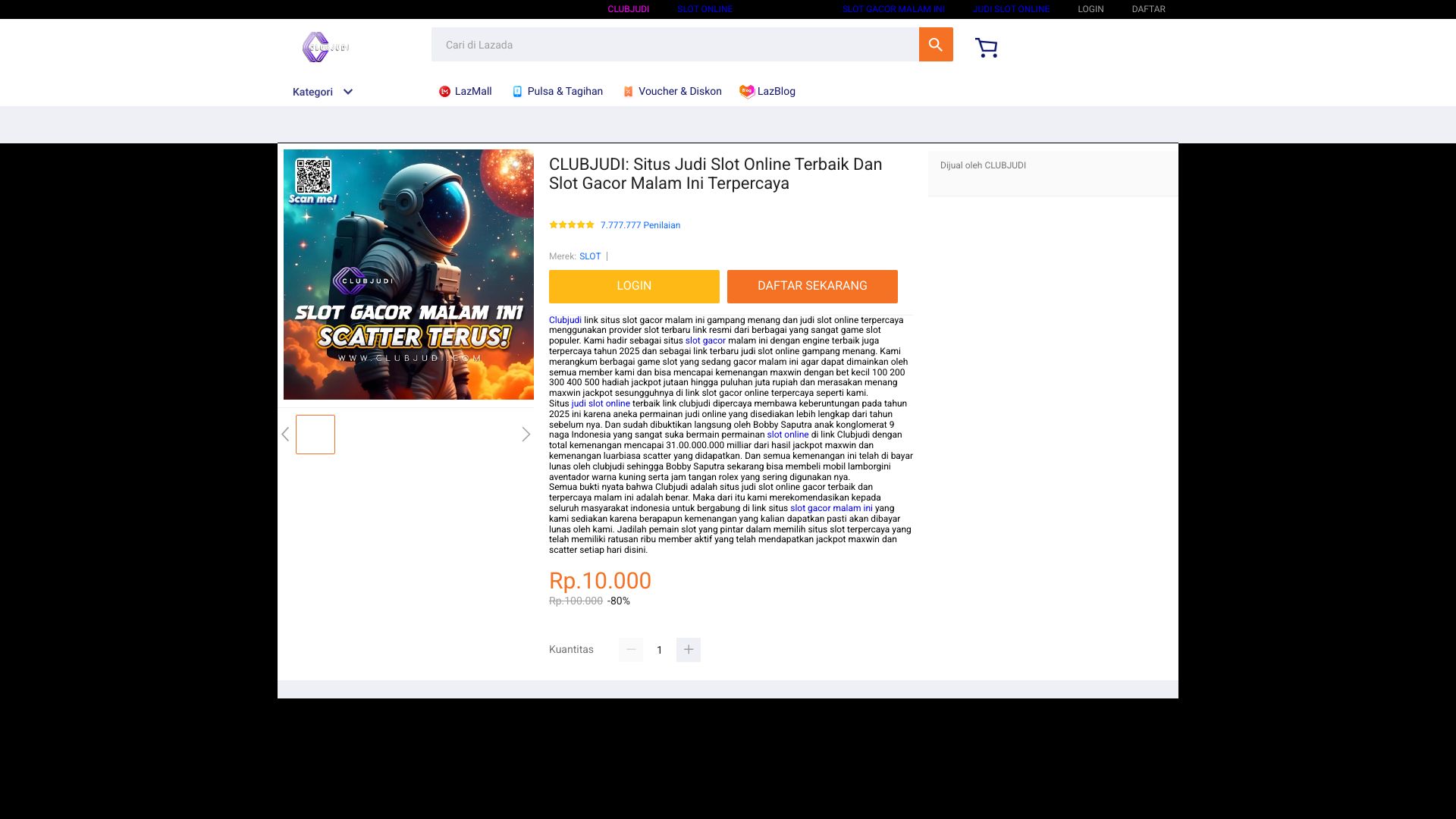
Task: Open the SLOT ONLINE top bar link
Action: pyautogui.click(x=704, y=9)
